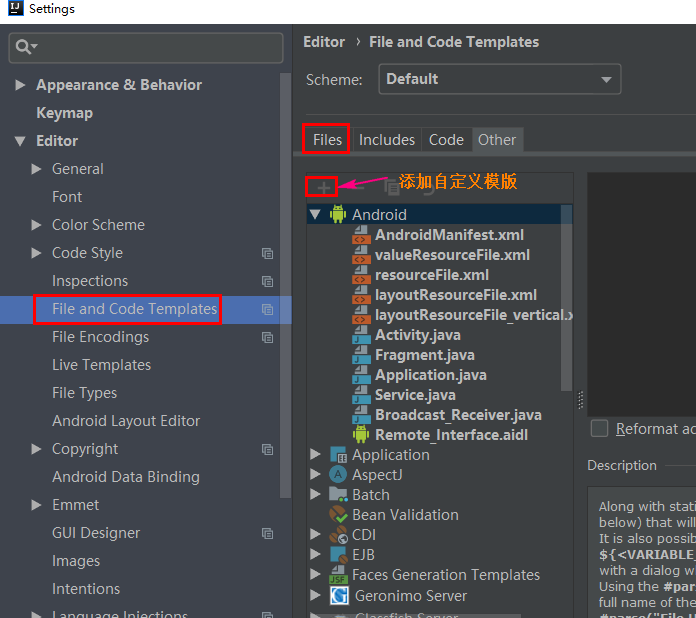Expand the Code Style node
Viewport: 696px width, 618px height.
[x=36, y=253]
